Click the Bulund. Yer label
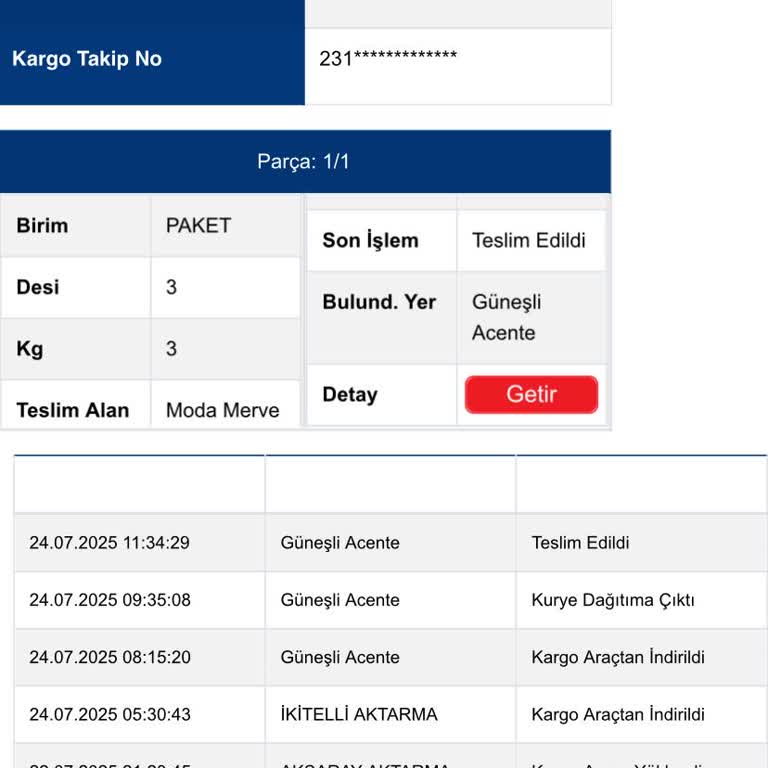This screenshot has height=768, width=768. (379, 302)
